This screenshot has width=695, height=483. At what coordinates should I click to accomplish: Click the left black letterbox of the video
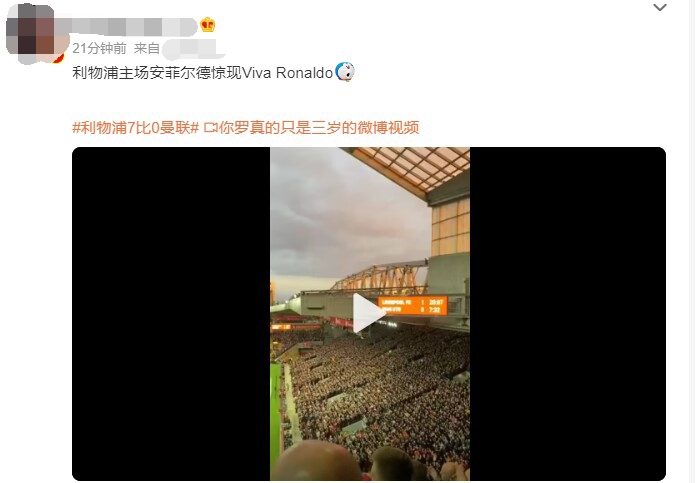[x=171, y=314]
